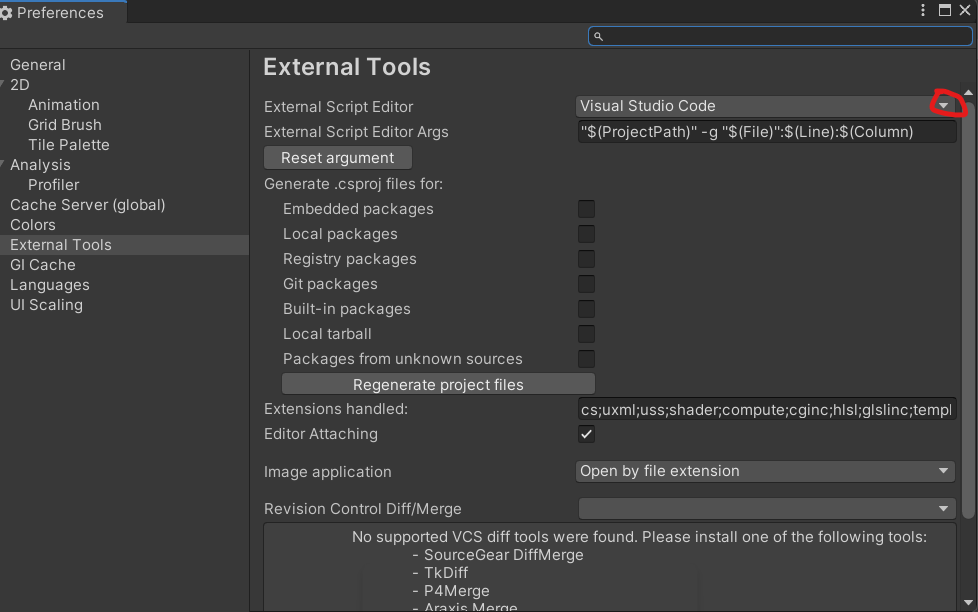Click the 'Generate .csproj files for:' label
The height and width of the screenshot is (612, 978).
tap(353, 184)
